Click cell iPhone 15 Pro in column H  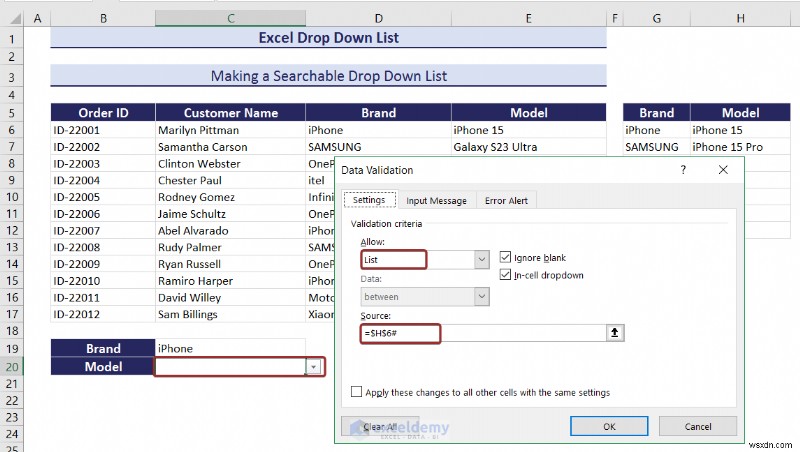(x=740, y=147)
